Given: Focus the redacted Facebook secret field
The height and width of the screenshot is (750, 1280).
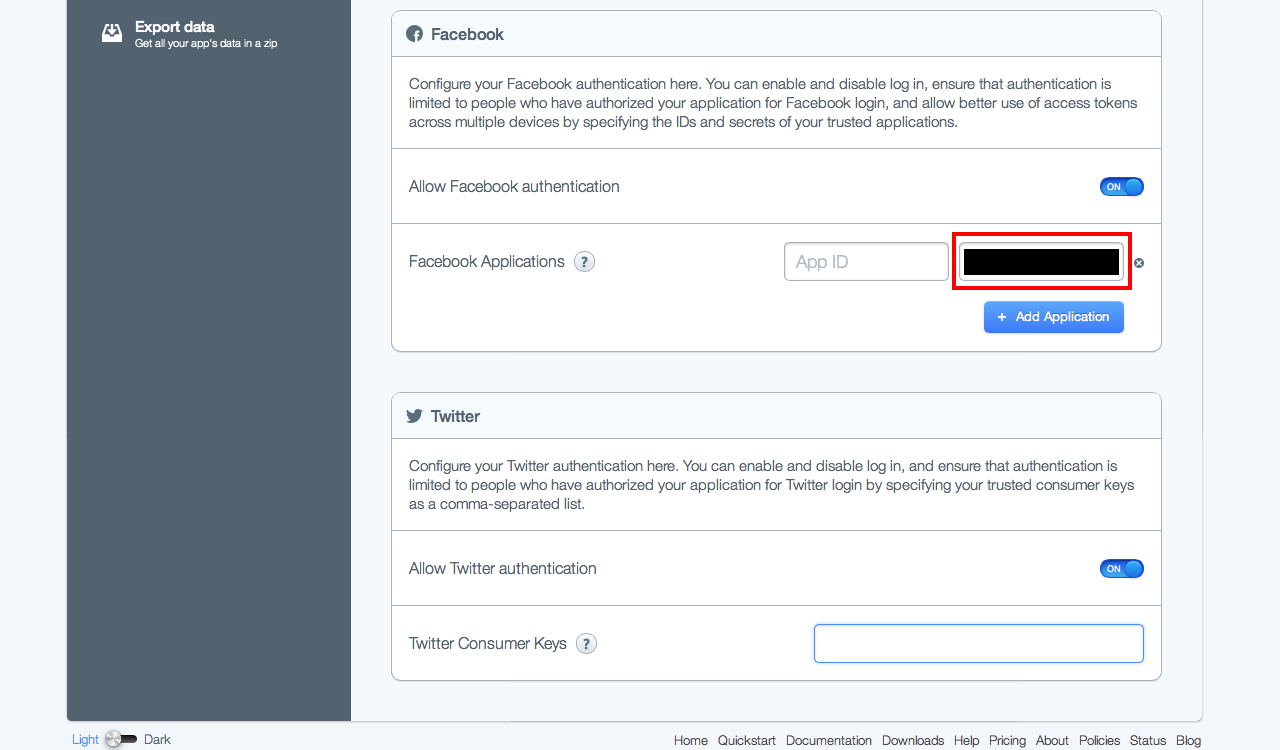Looking at the screenshot, I should pyautogui.click(x=1041, y=262).
